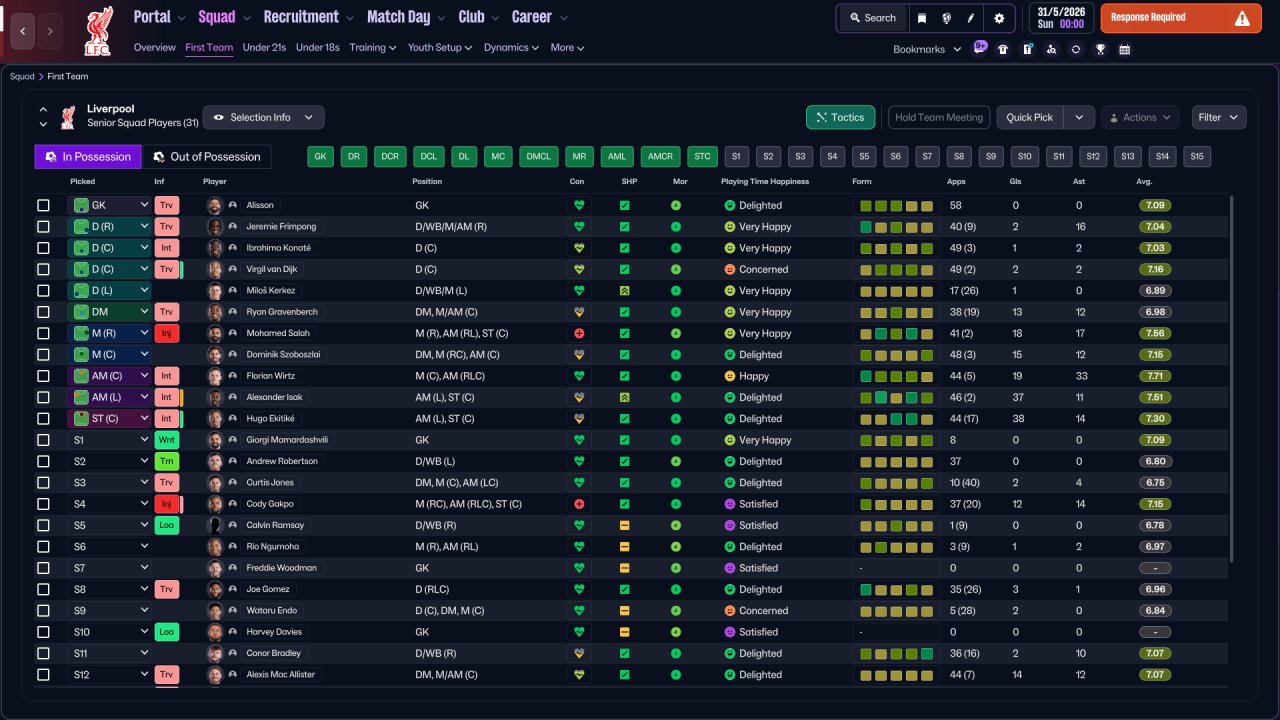Open Alisson's GK picked position dropdown
Screen dimensions: 1280x720
tap(109, 205)
